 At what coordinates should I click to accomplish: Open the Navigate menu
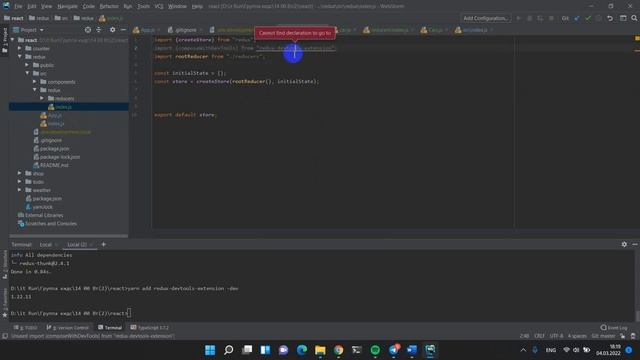pyautogui.click(x=67, y=6)
